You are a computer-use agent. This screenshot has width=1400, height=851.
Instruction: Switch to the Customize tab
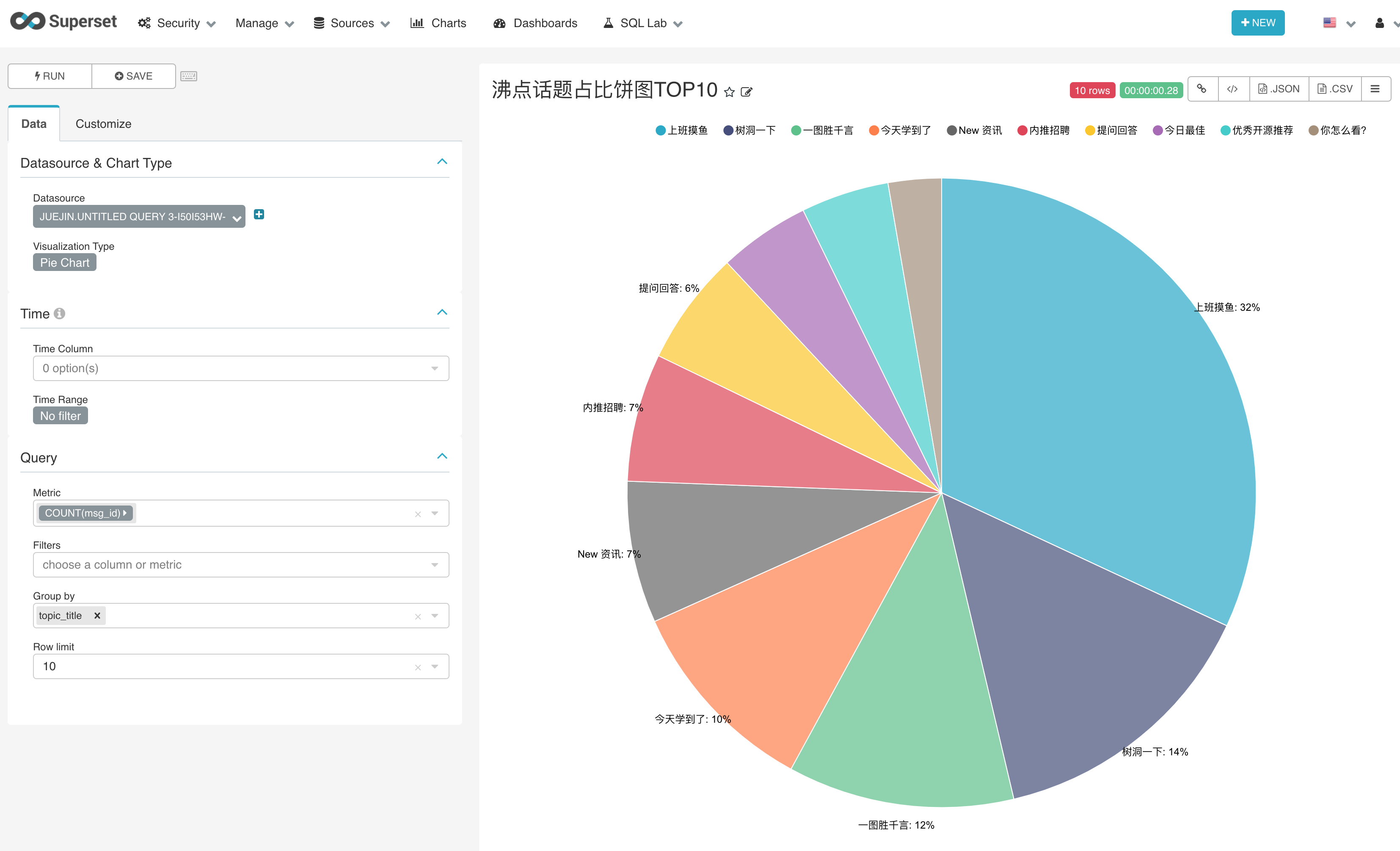coord(103,123)
